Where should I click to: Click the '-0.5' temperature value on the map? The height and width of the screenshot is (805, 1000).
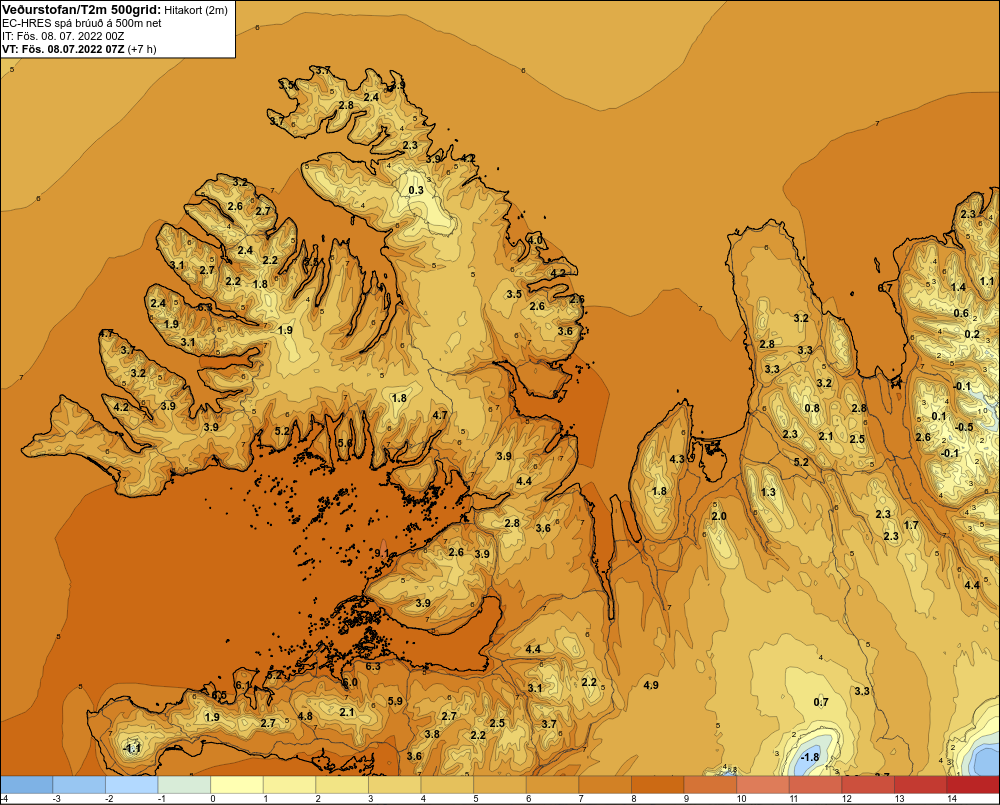[964, 427]
